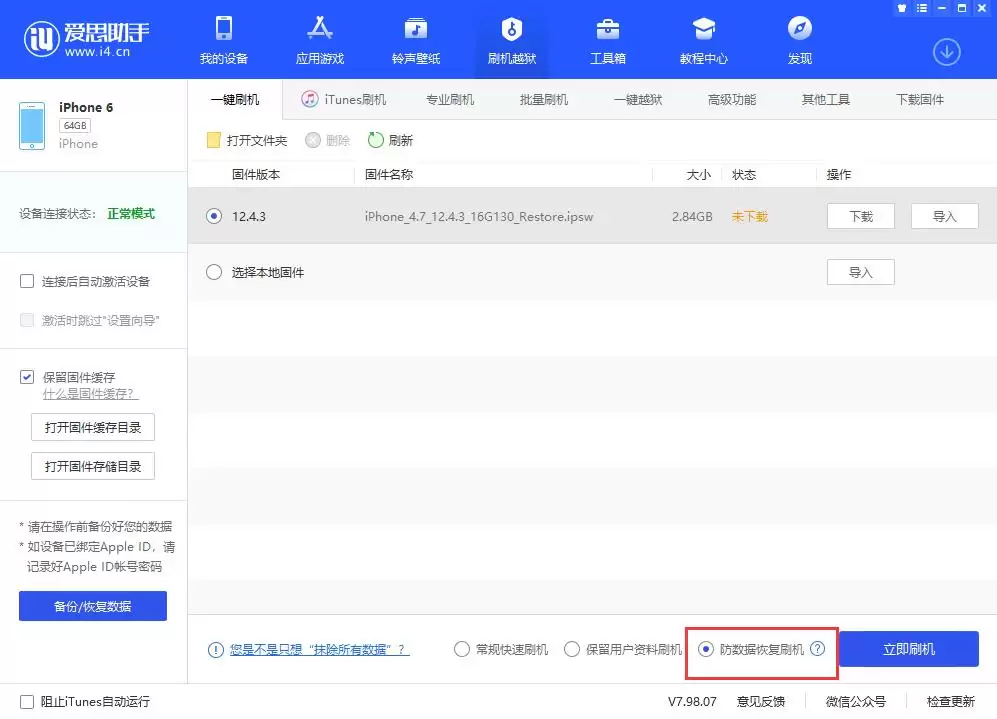
Task: Switch to 一键刷机 tab
Action: click(235, 100)
